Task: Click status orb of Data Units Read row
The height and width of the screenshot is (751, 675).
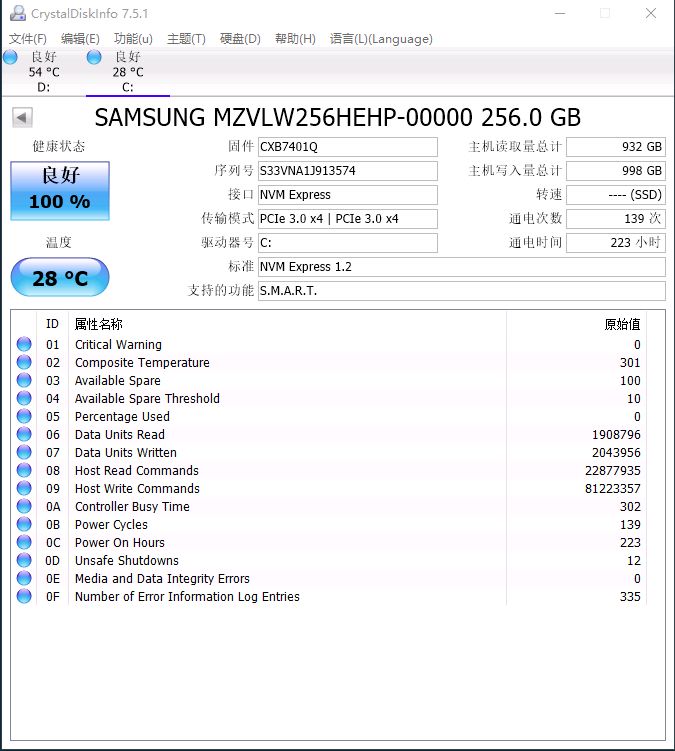Action: (24, 434)
